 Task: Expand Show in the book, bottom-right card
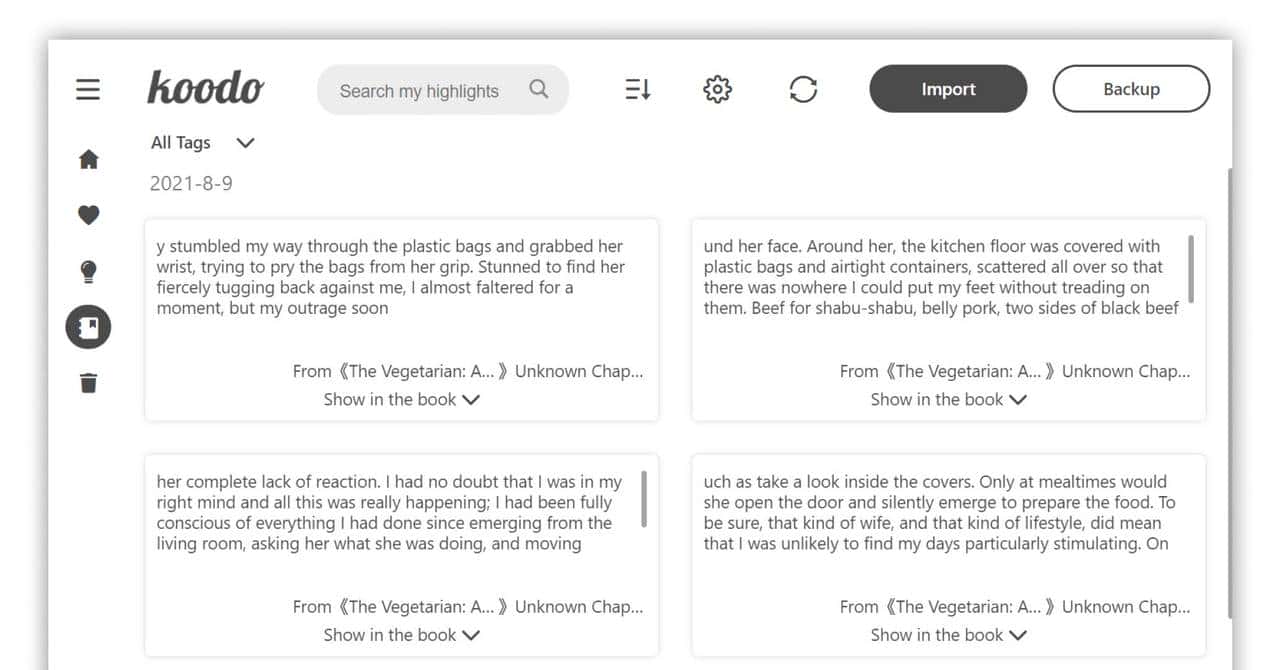tap(948, 635)
